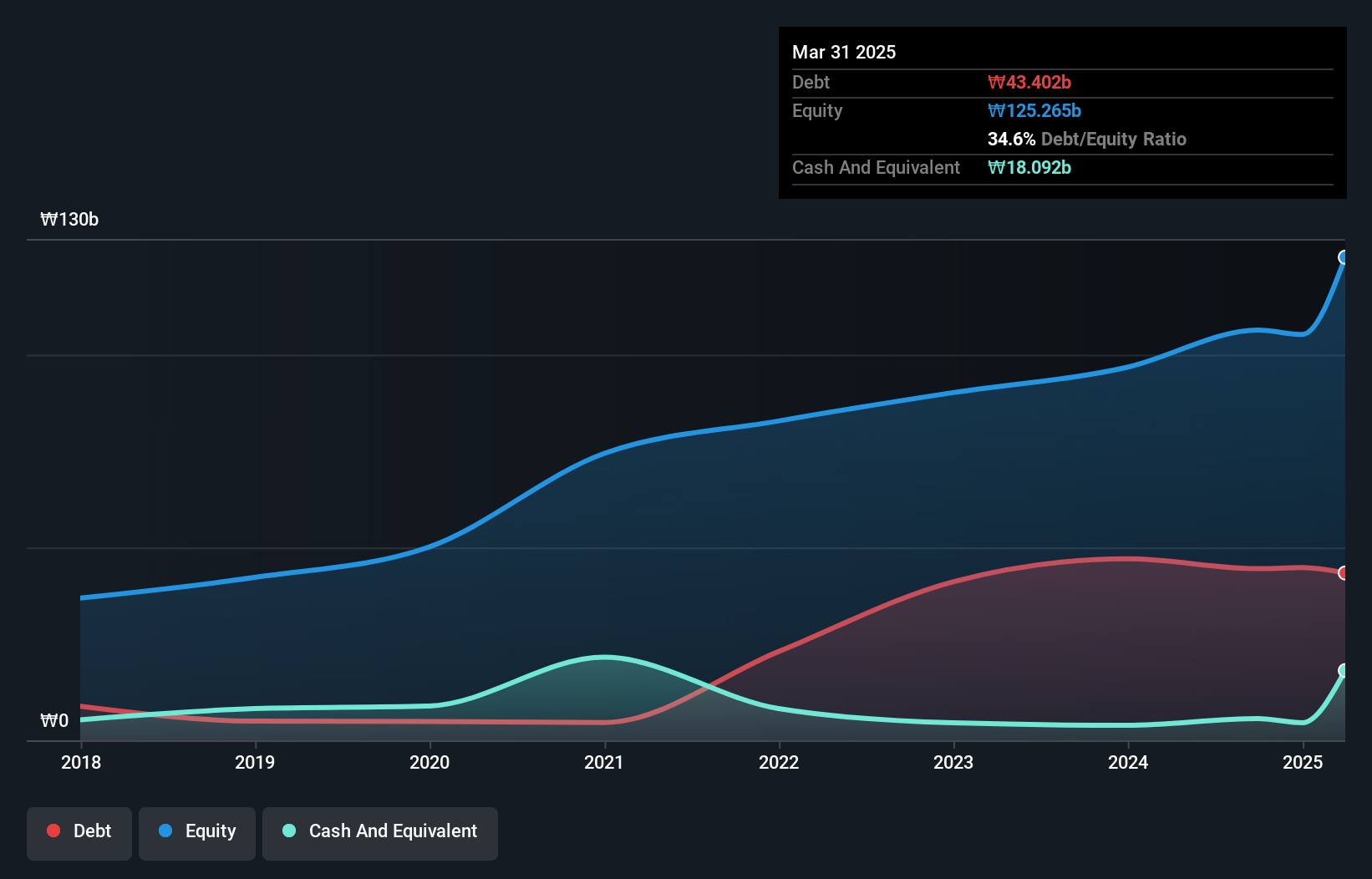
Task: Open details for the Equity row
Action: pyautogui.click(x=817, y=110)
